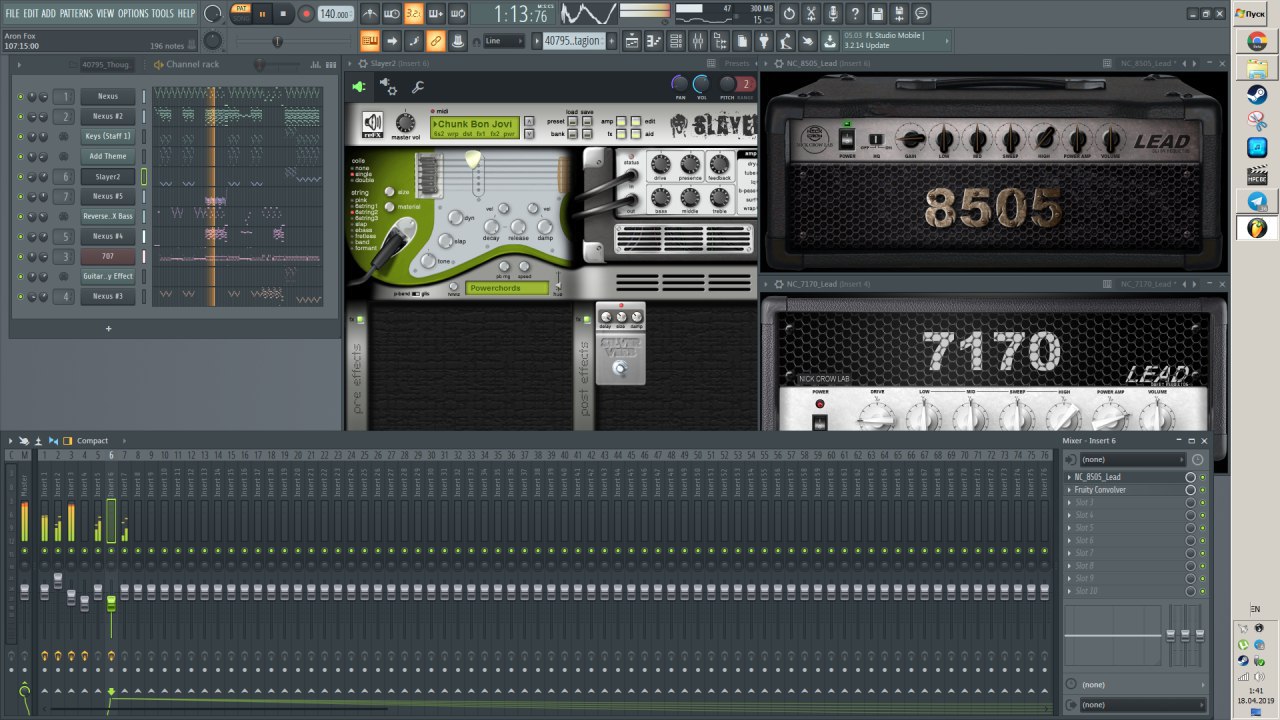Add new pattern with plus button
1280x720 pixels.
(x=611, y=41)
